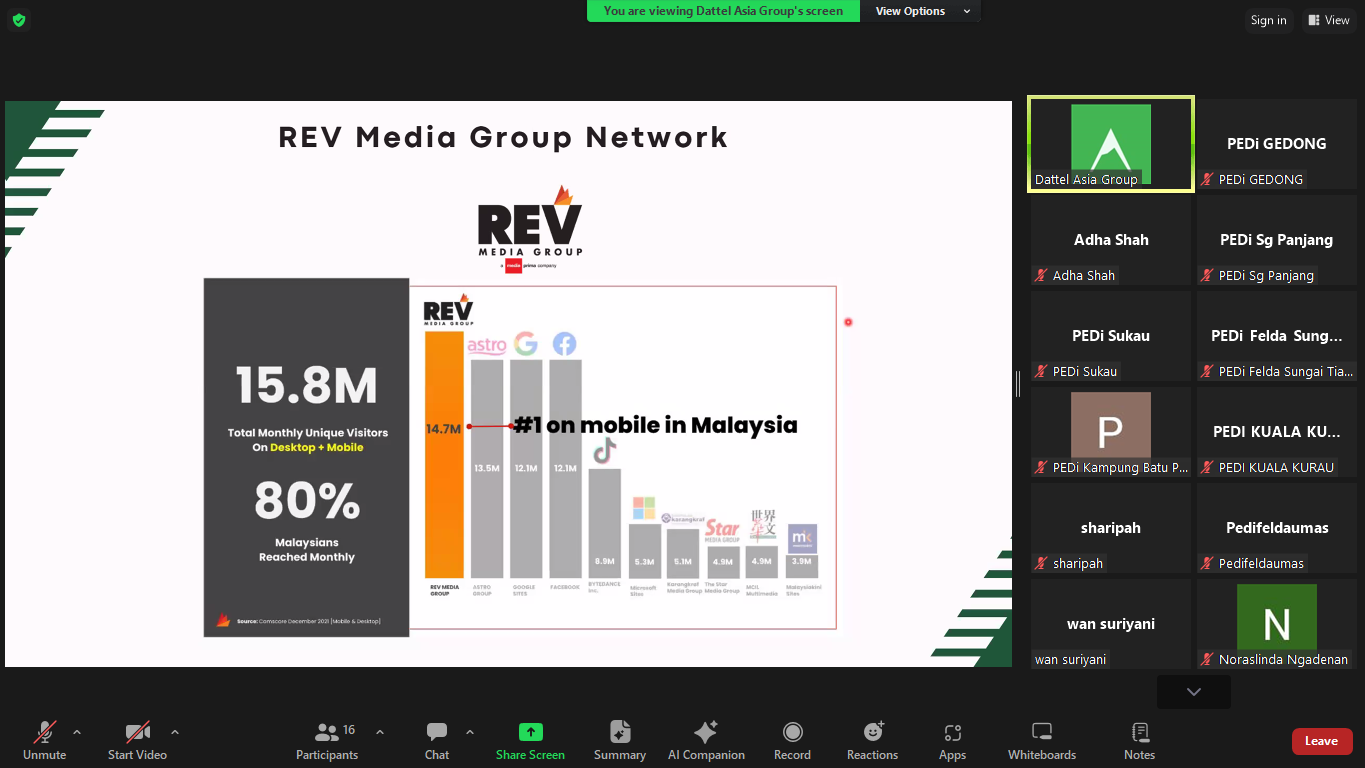Screen dimensions: 1365x768
Task: Select wan suriyani participant tile
Action: tap(1111, 624)
